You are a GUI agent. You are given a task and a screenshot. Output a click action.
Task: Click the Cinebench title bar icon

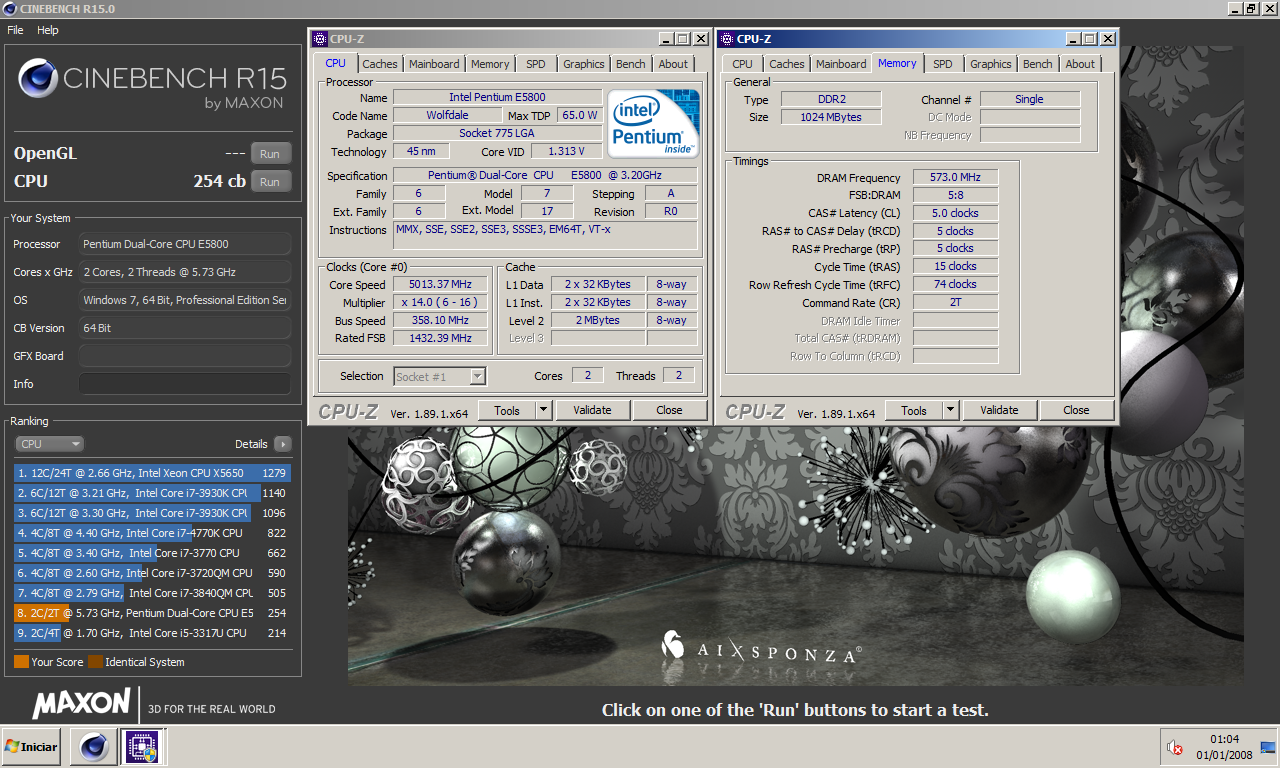[10, 8]
